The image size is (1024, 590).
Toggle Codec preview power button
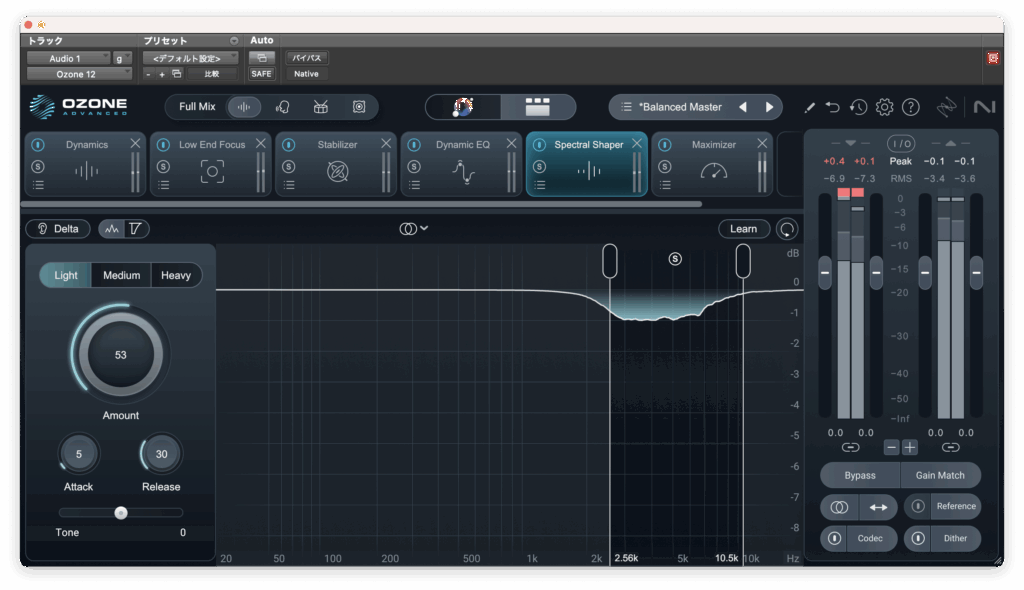pyautogui.click(x=834, y=538)
